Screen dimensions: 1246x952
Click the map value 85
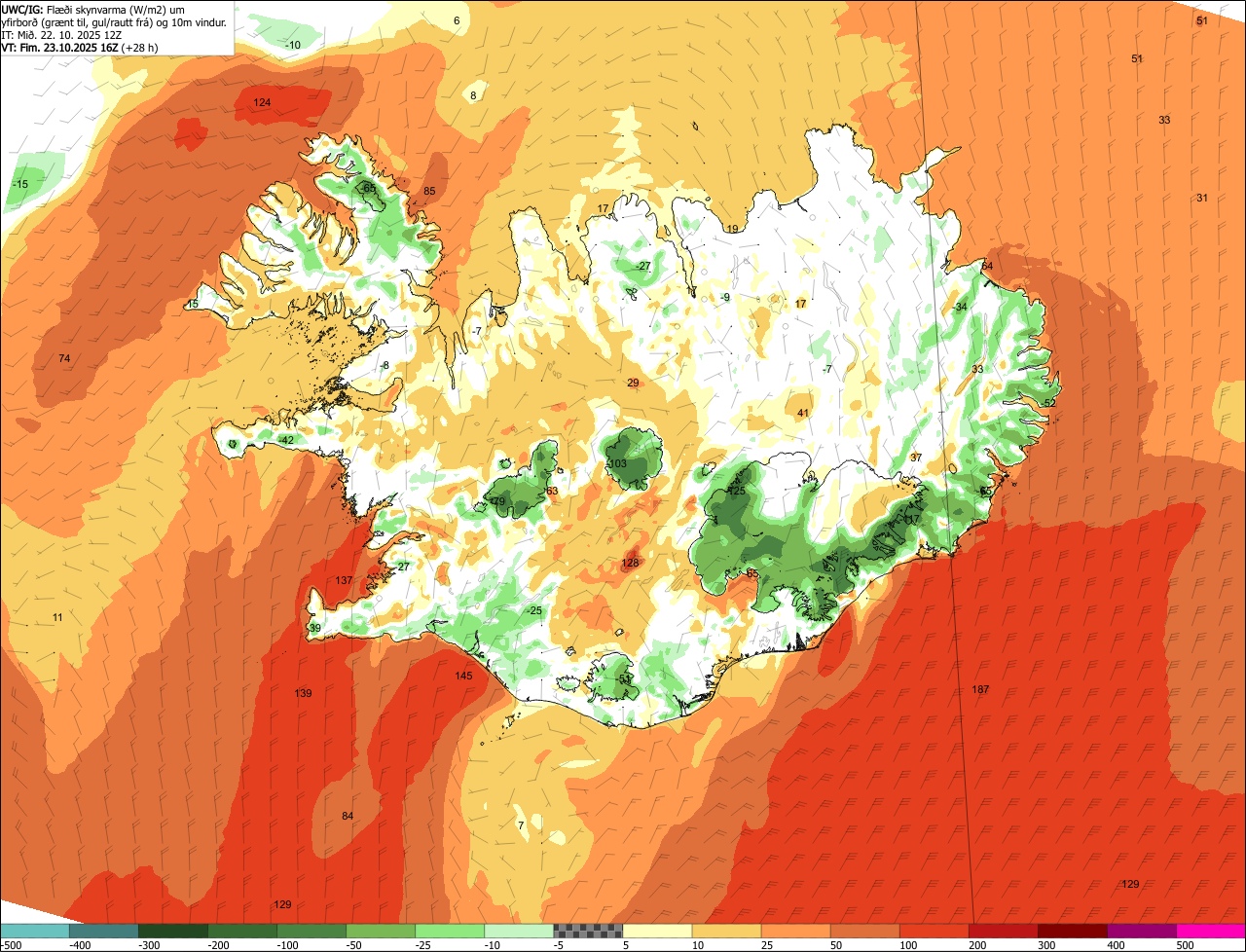coord(429,191)
